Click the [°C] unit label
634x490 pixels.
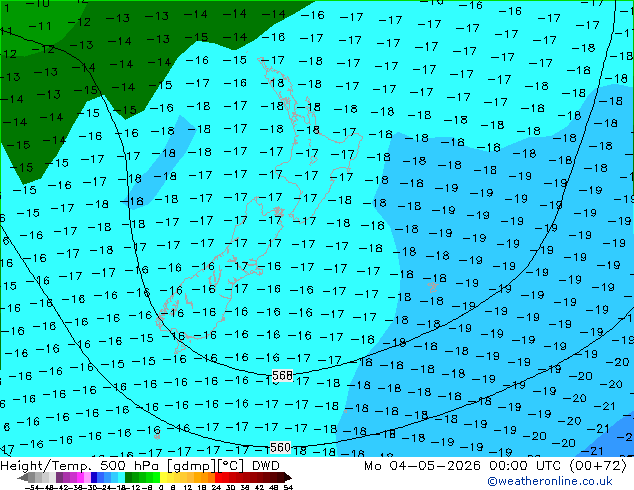(231, 466)
